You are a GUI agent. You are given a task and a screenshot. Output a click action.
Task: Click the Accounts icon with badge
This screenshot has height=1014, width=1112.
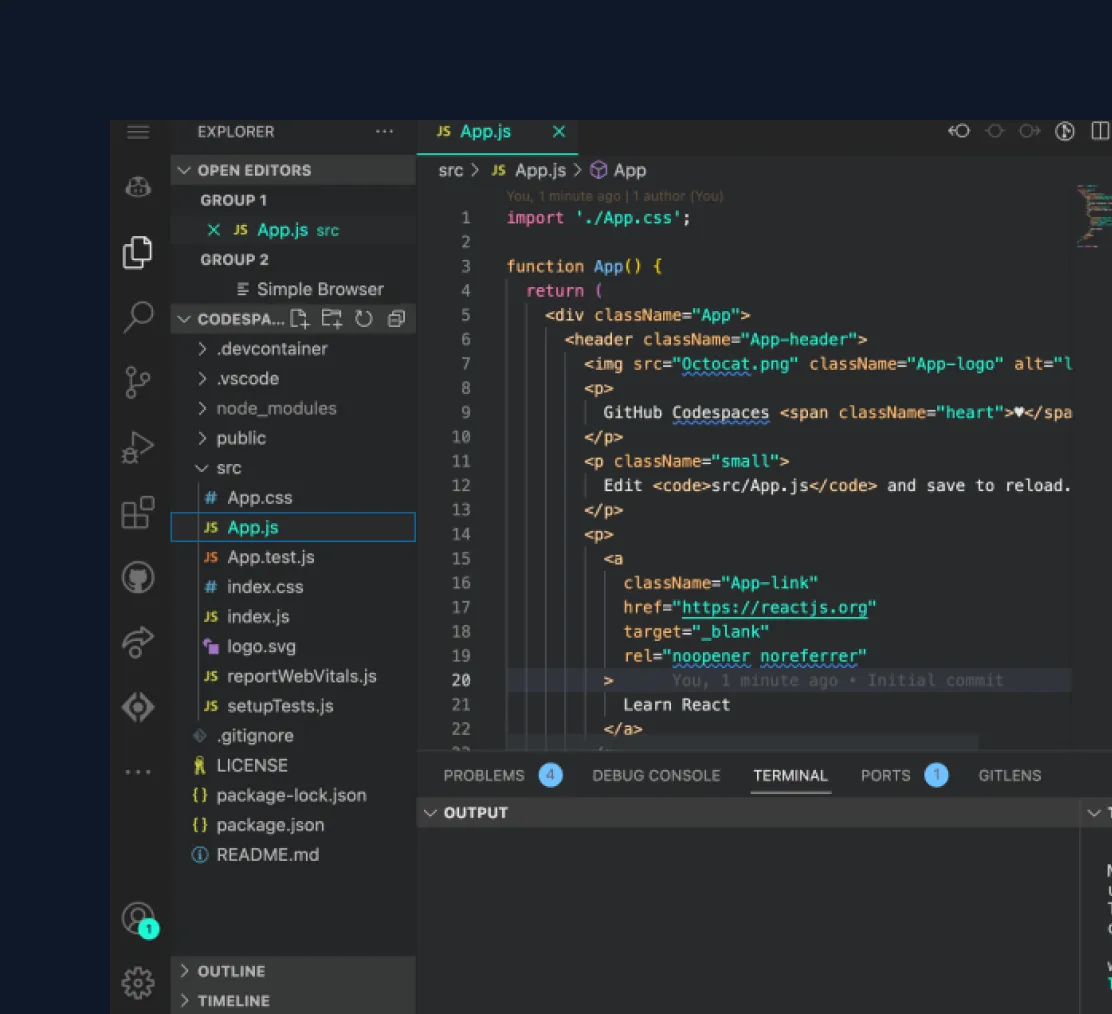(x=138, y=918)
